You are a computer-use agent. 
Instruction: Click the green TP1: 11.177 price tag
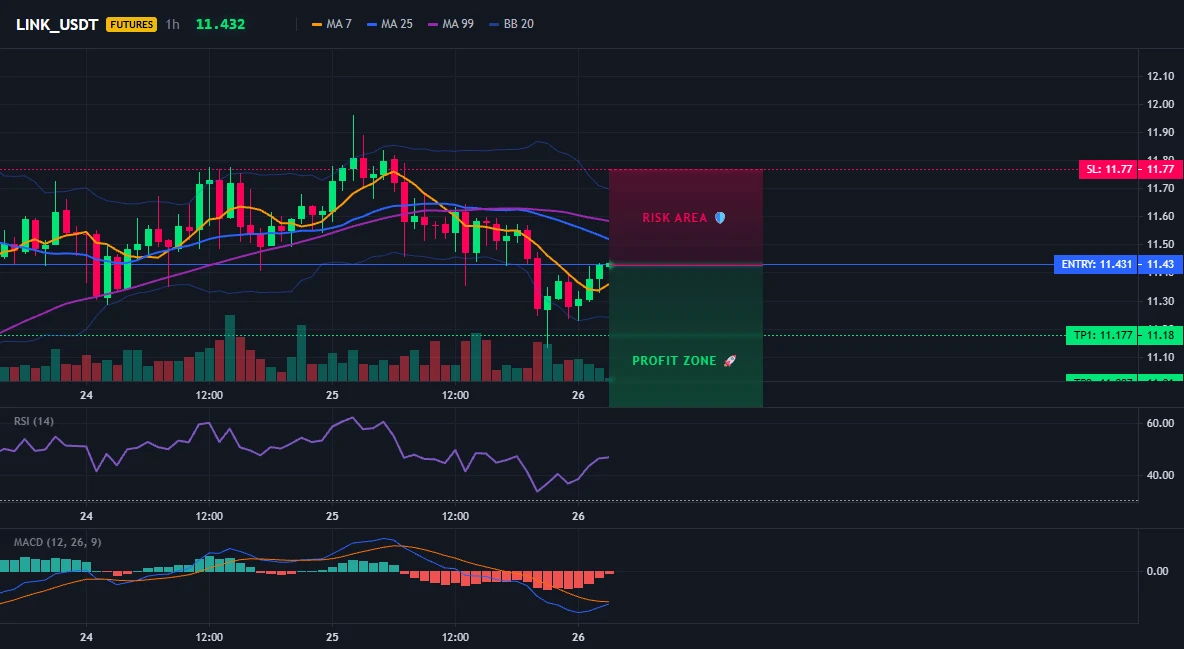pos(1103,335)
